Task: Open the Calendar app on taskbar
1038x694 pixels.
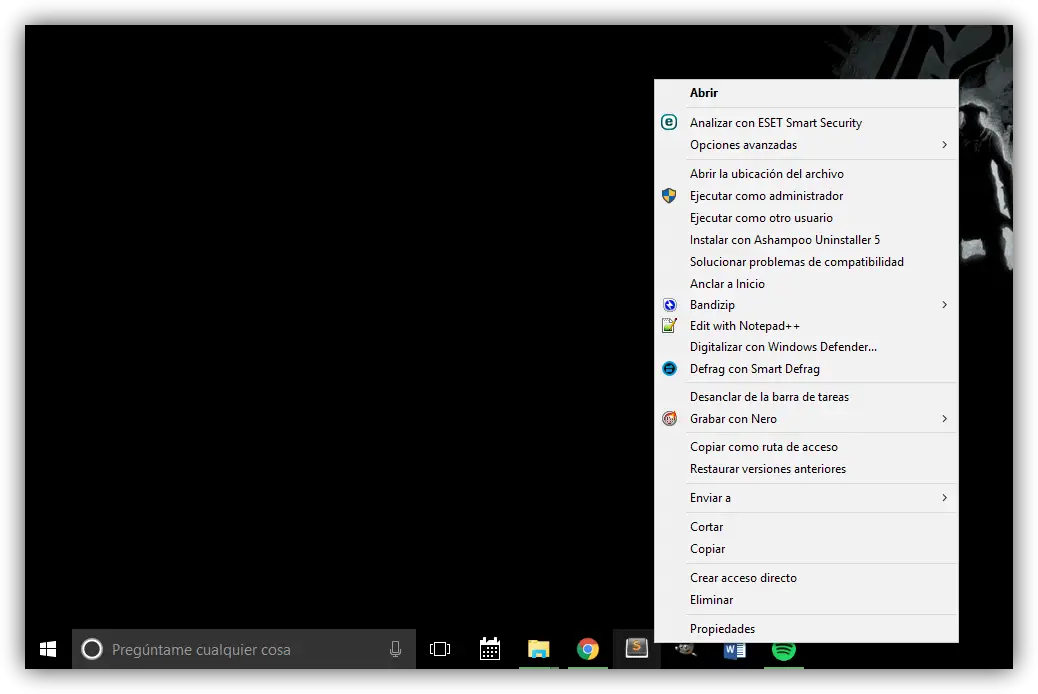Action: 490,649
